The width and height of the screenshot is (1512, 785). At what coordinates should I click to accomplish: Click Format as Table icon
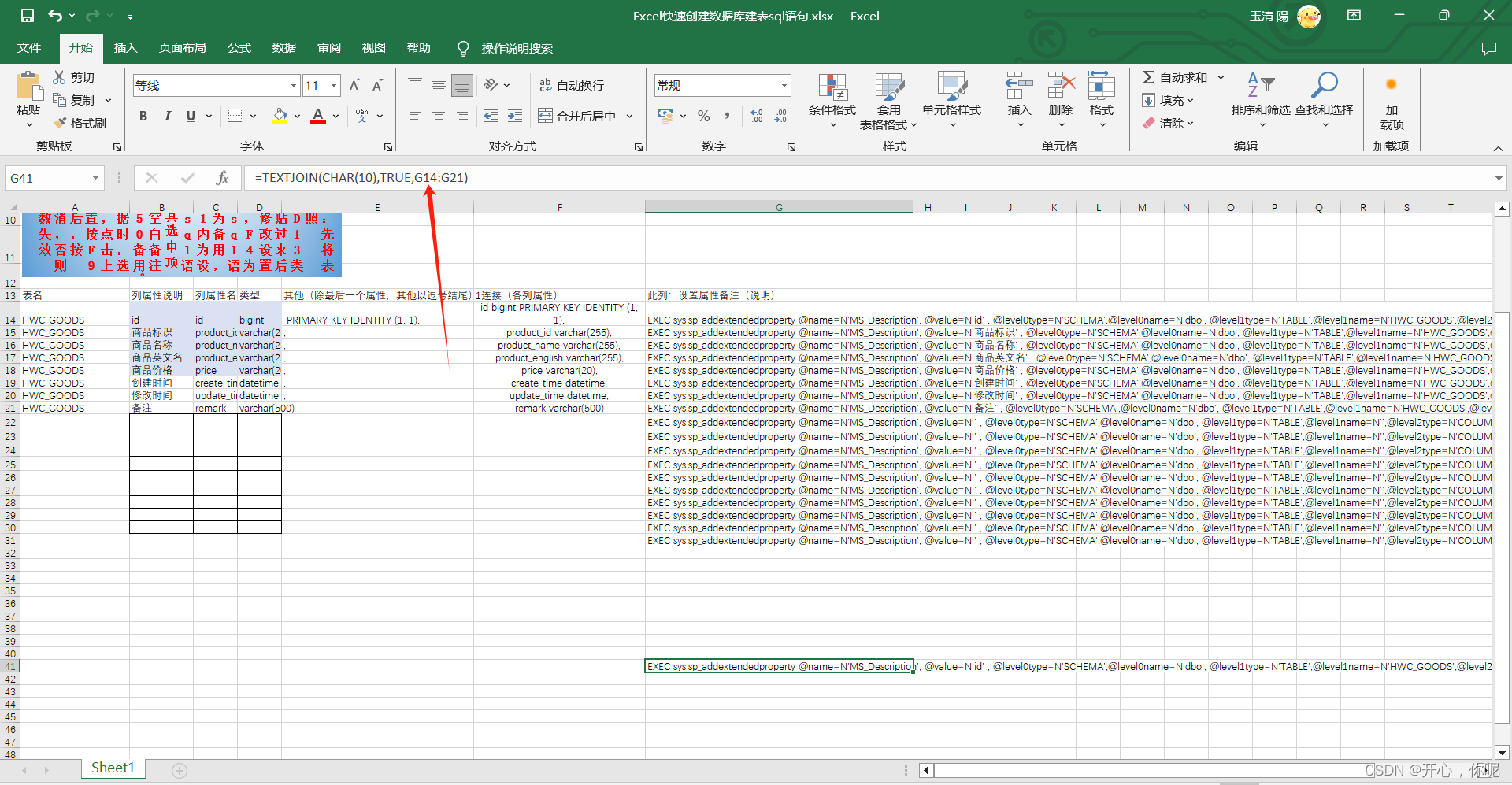889,87
